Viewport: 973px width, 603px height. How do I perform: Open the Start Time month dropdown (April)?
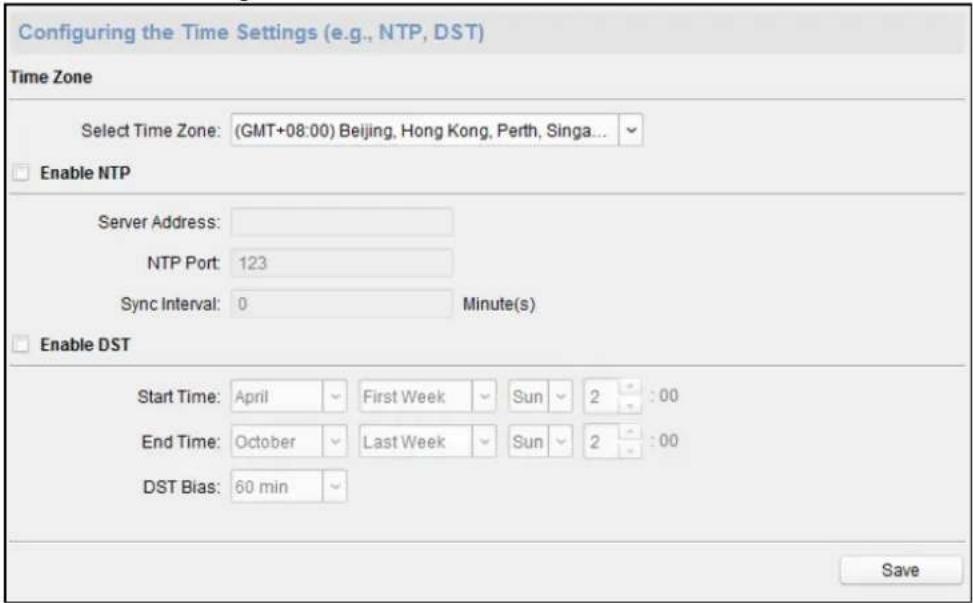pyautogui.click(x=289, y=396)
